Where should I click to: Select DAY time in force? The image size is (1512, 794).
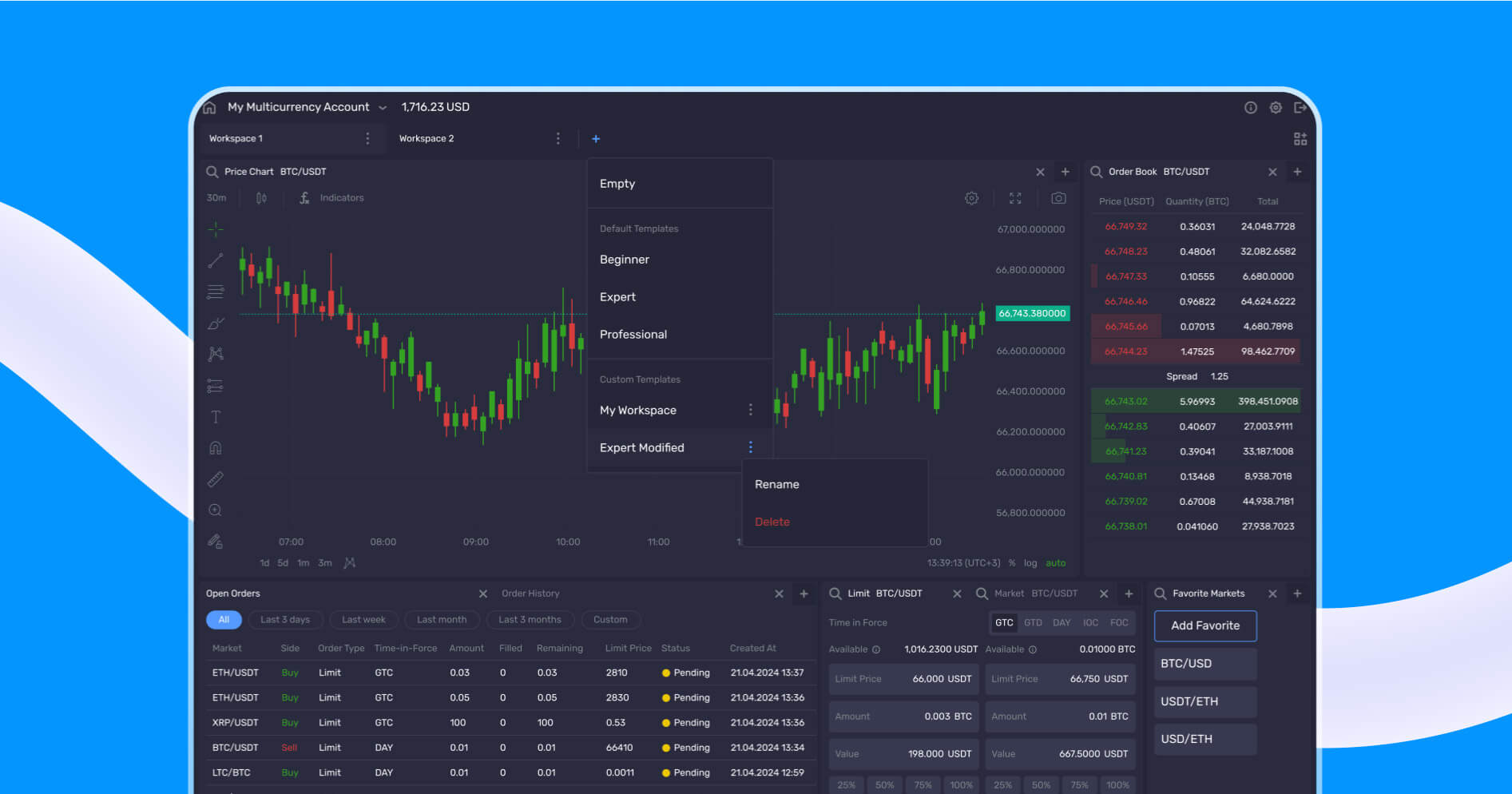[x=1062, y=623]
